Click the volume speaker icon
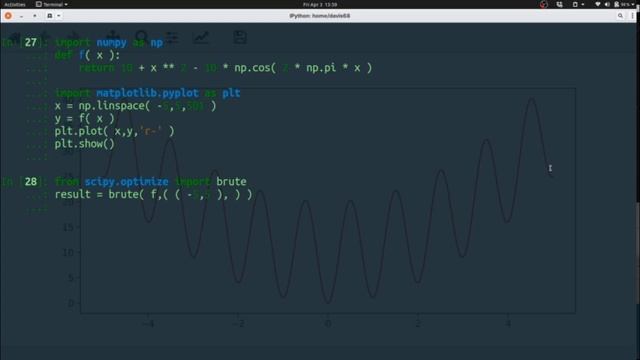This screenshot has height=360, width=640. point(607,4)
